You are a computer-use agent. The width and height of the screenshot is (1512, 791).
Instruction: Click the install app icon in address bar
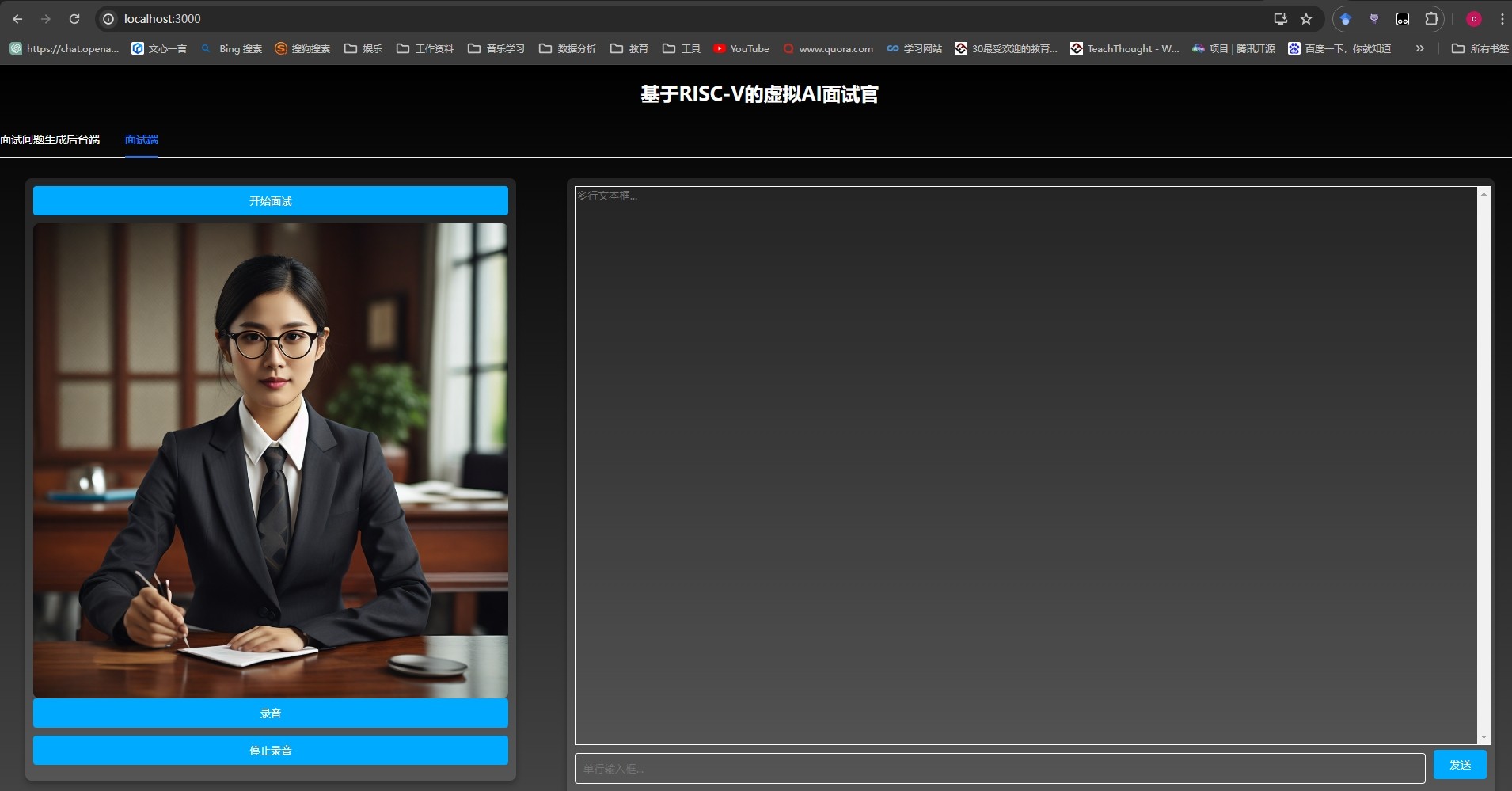[x=1280, y=19]
